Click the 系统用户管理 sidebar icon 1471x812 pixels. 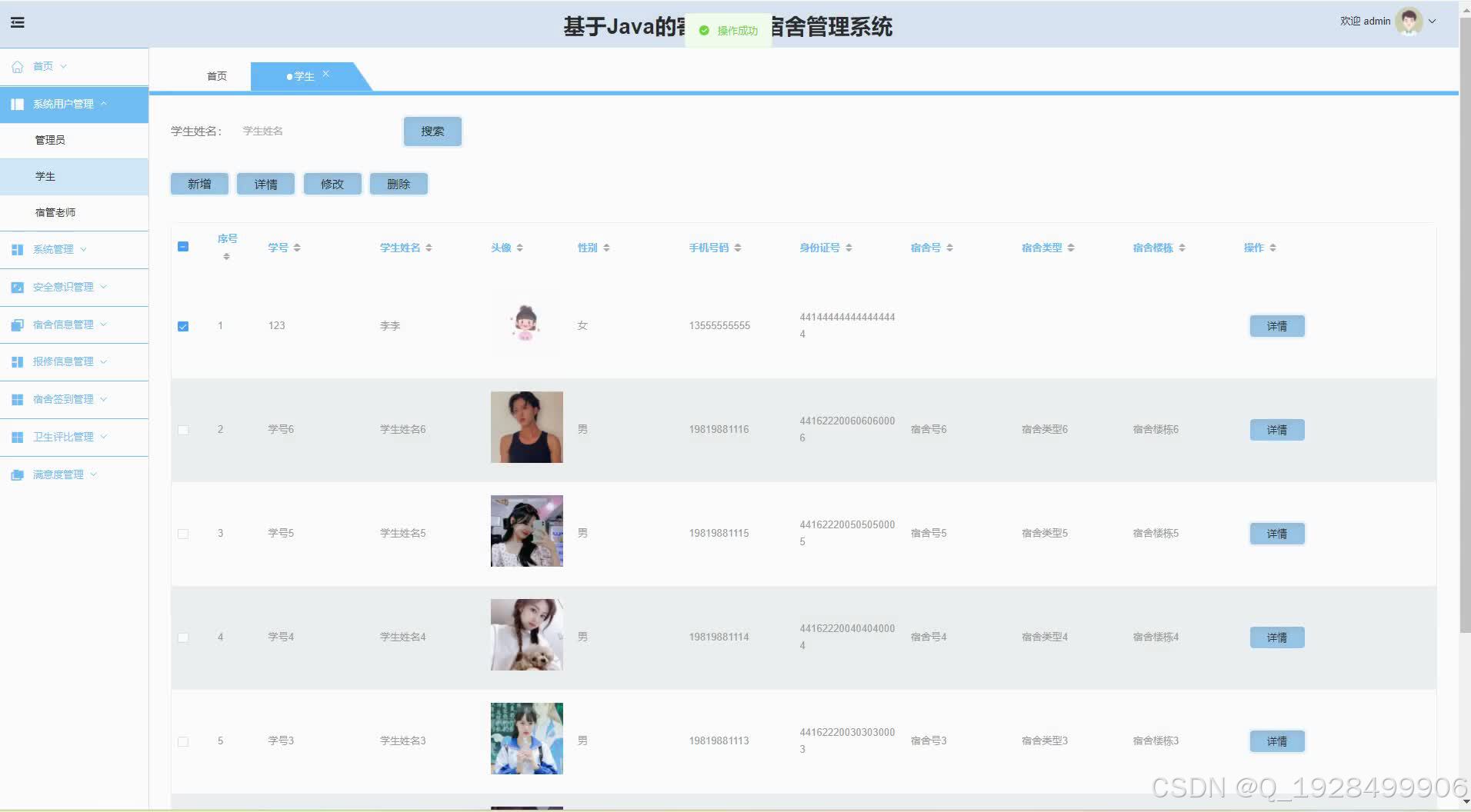(17, 104)
